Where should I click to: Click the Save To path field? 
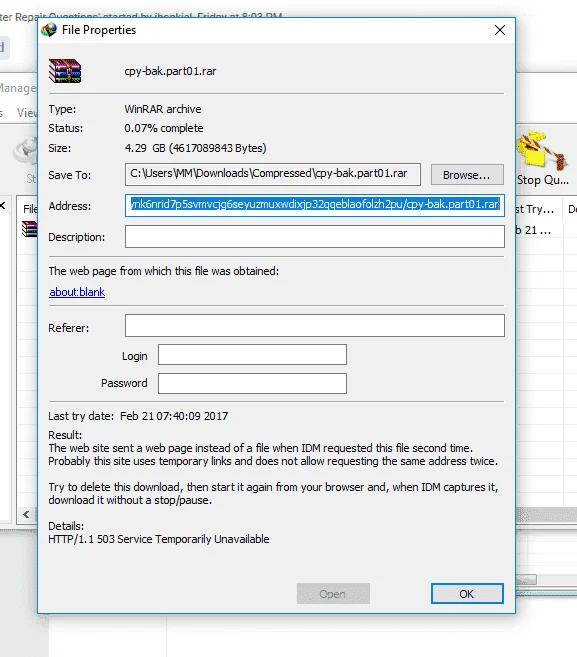pos(272,174)
